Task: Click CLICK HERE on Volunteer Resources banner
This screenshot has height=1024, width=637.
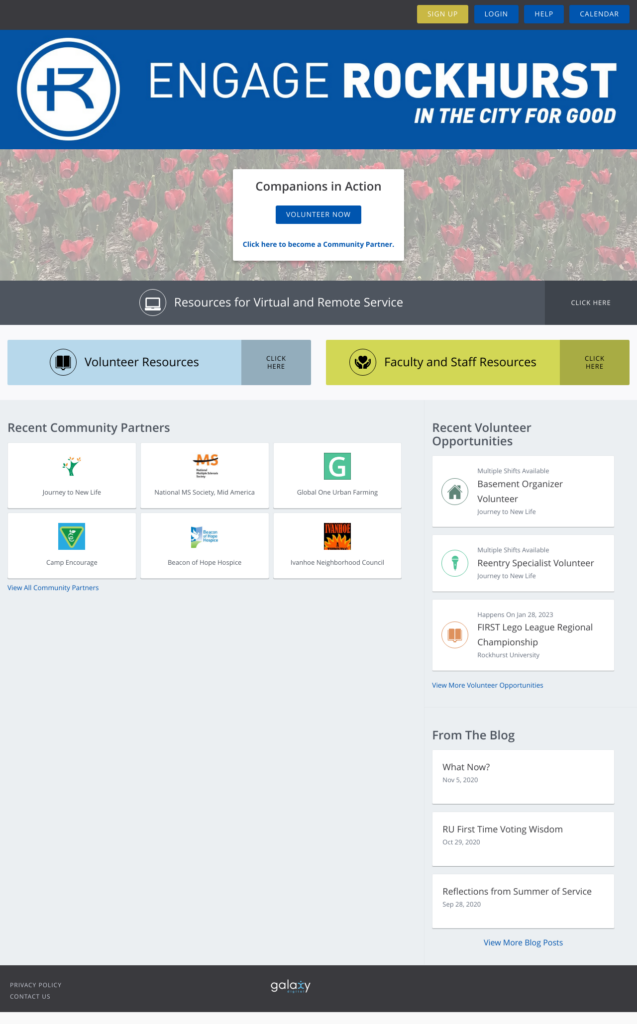Action: [276, 362]
